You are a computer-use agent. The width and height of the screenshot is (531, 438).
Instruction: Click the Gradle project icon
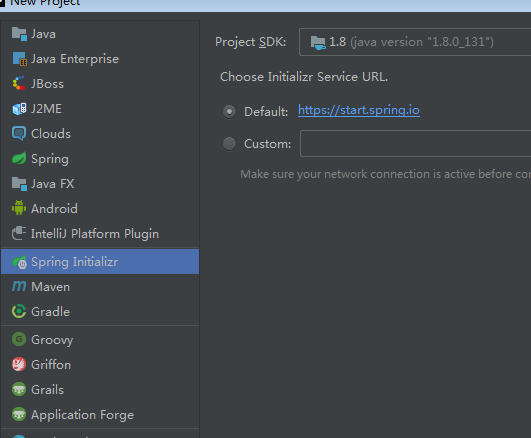coord(19,311)
